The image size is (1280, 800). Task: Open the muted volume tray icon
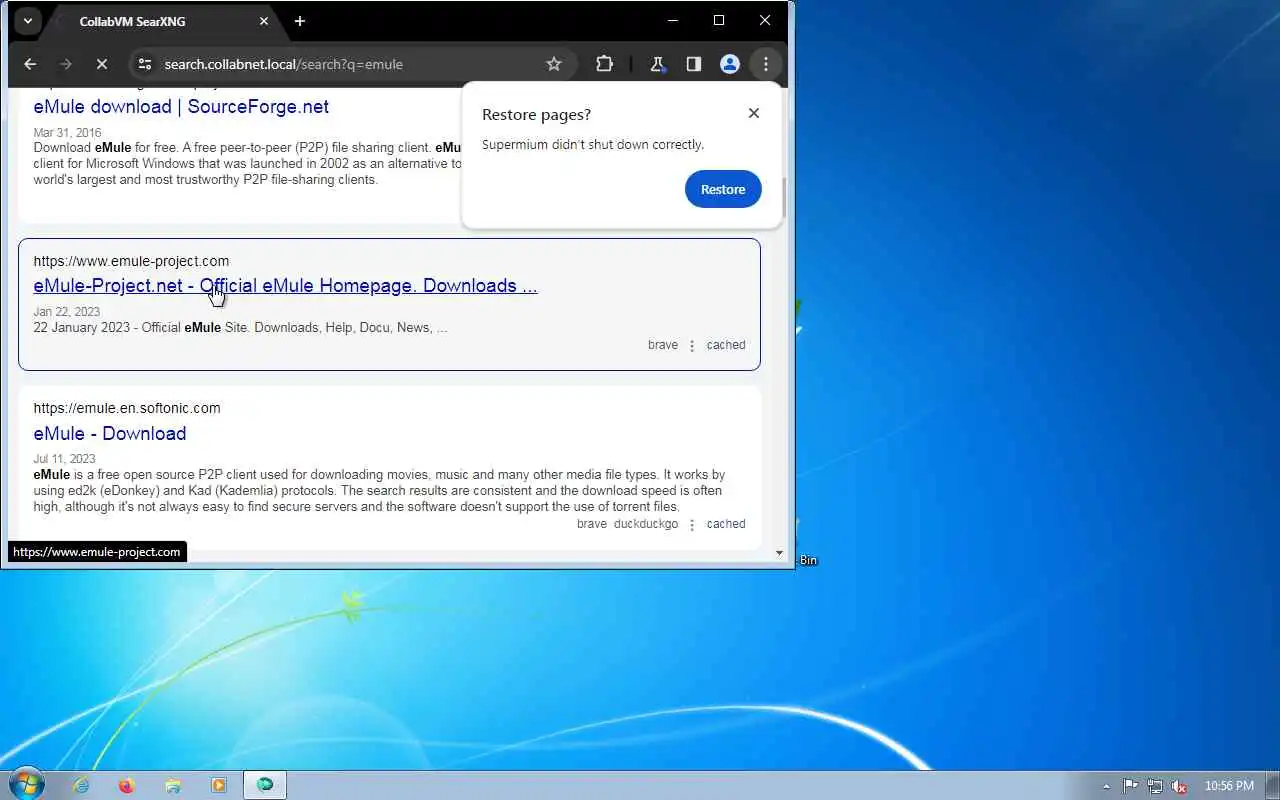[x=1179, y=786]
